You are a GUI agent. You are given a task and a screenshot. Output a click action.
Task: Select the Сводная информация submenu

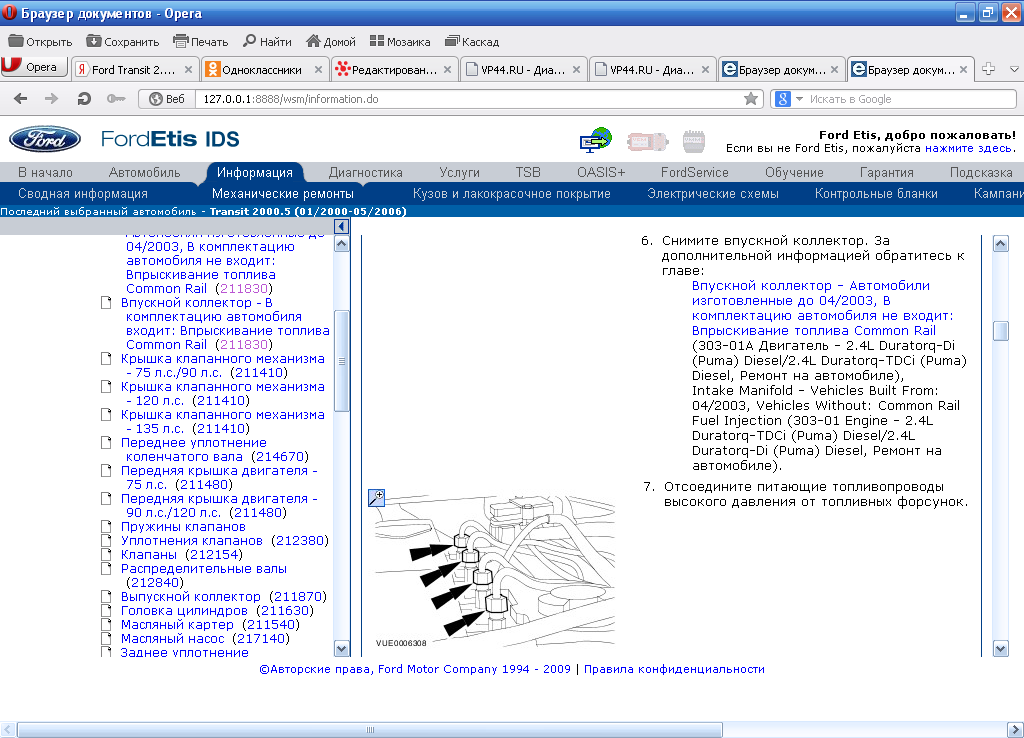[x=83, y=193]
